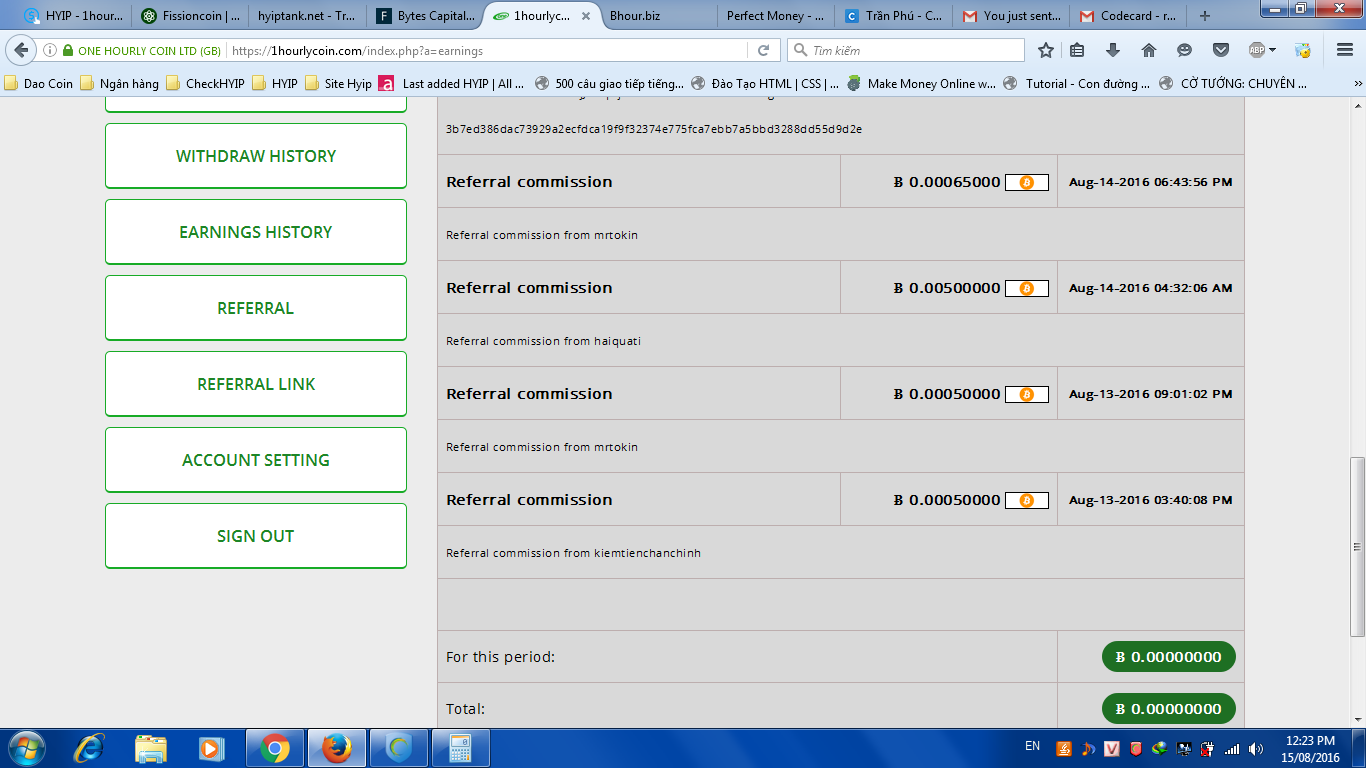
Task: Go back using Firefox's back arrow
Action: click(x=22, y=50)
